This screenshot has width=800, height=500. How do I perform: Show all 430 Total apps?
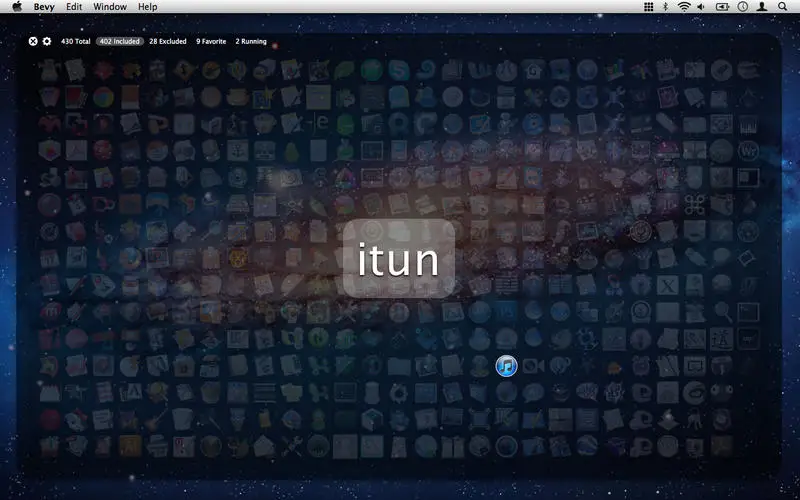[76, 41]
